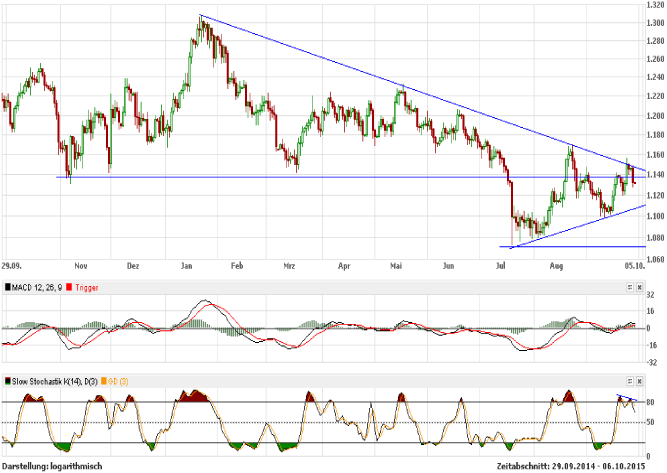Click the green Slow Stochastik legend square
This screenshot has width=667, height=473.
point(6,381)
